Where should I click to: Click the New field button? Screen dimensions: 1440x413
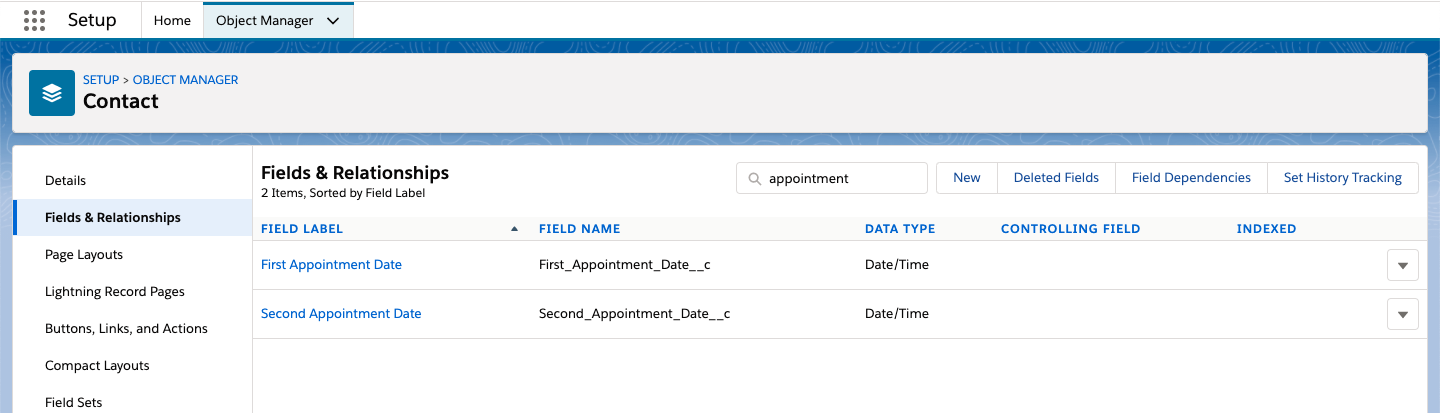[x=967, y=178]
